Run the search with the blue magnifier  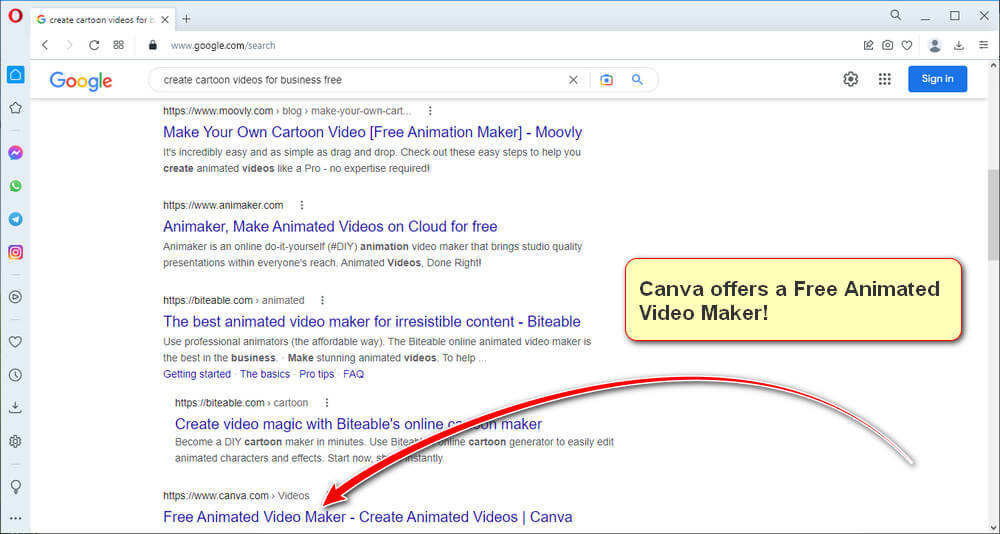637,80
